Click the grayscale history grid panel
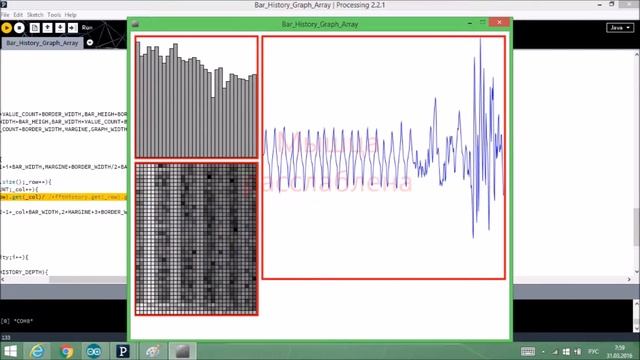Viewport: 640px width, 360px height. [196, 239]
